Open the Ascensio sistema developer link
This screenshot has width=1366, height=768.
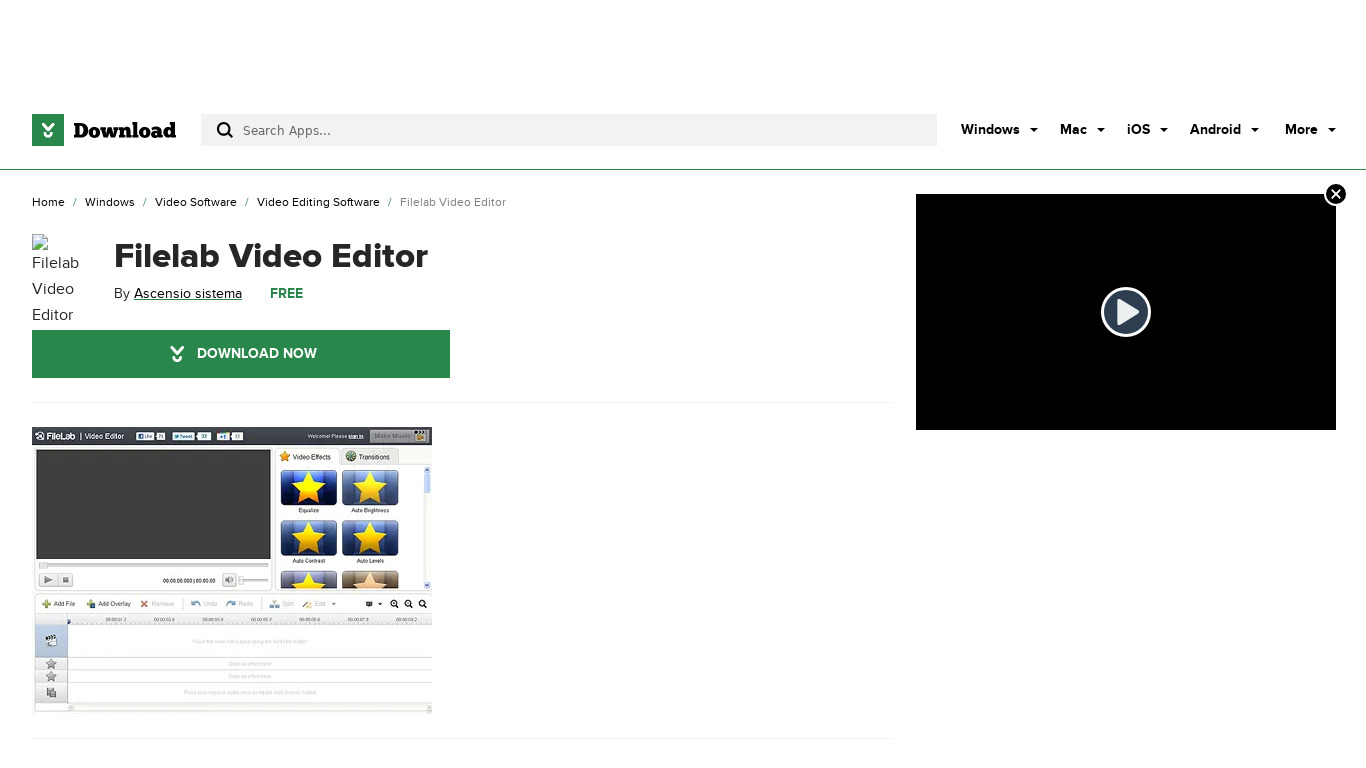pos(188,294)
